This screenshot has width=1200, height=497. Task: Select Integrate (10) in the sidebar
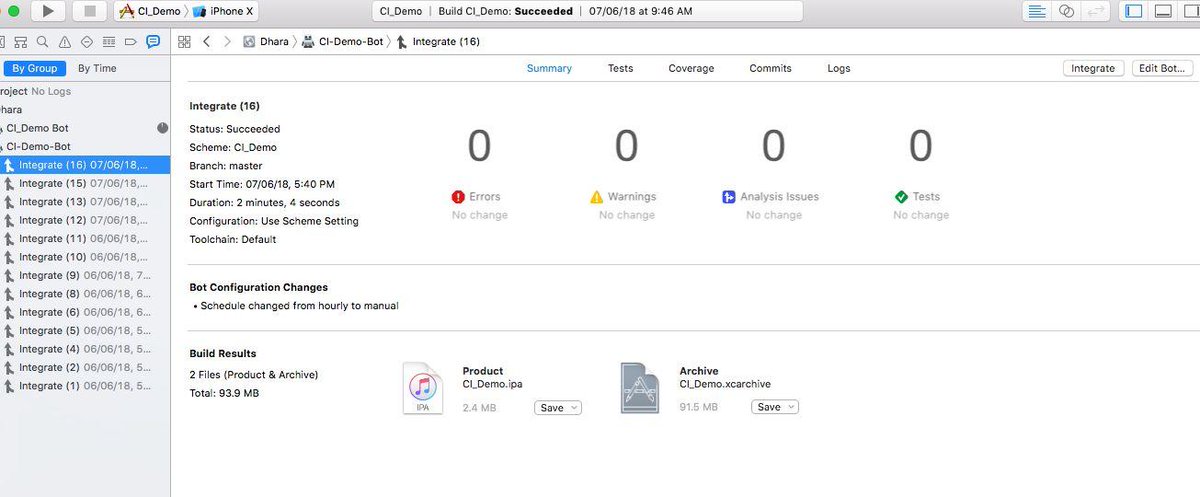coord(85,257)
